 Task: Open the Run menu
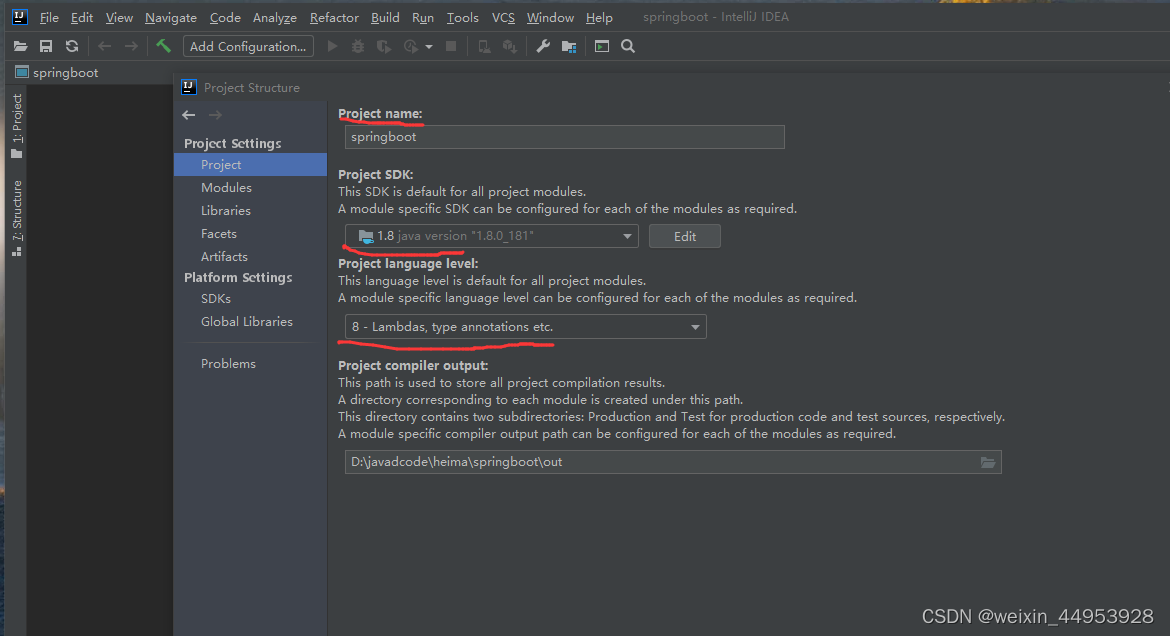coord(423,17)
